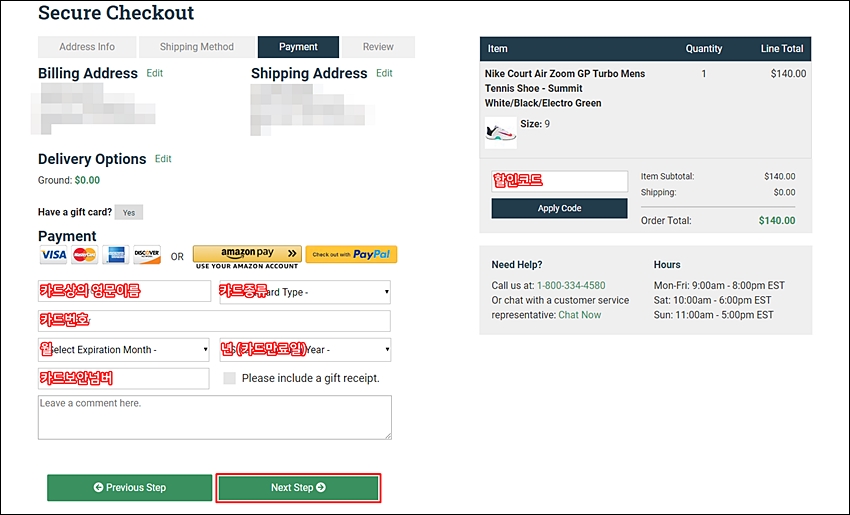This screenshot has width=850, height=515.
Task: Apply the discount code
Action: pos(559,208)
